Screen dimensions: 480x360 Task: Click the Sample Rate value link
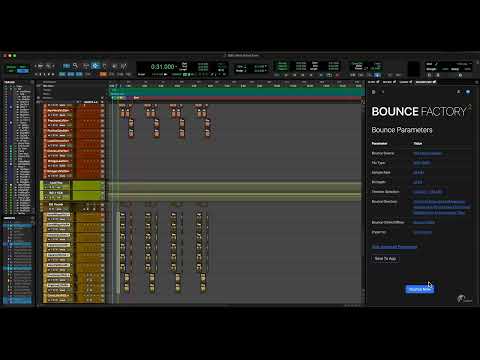[x=419, y=173]
